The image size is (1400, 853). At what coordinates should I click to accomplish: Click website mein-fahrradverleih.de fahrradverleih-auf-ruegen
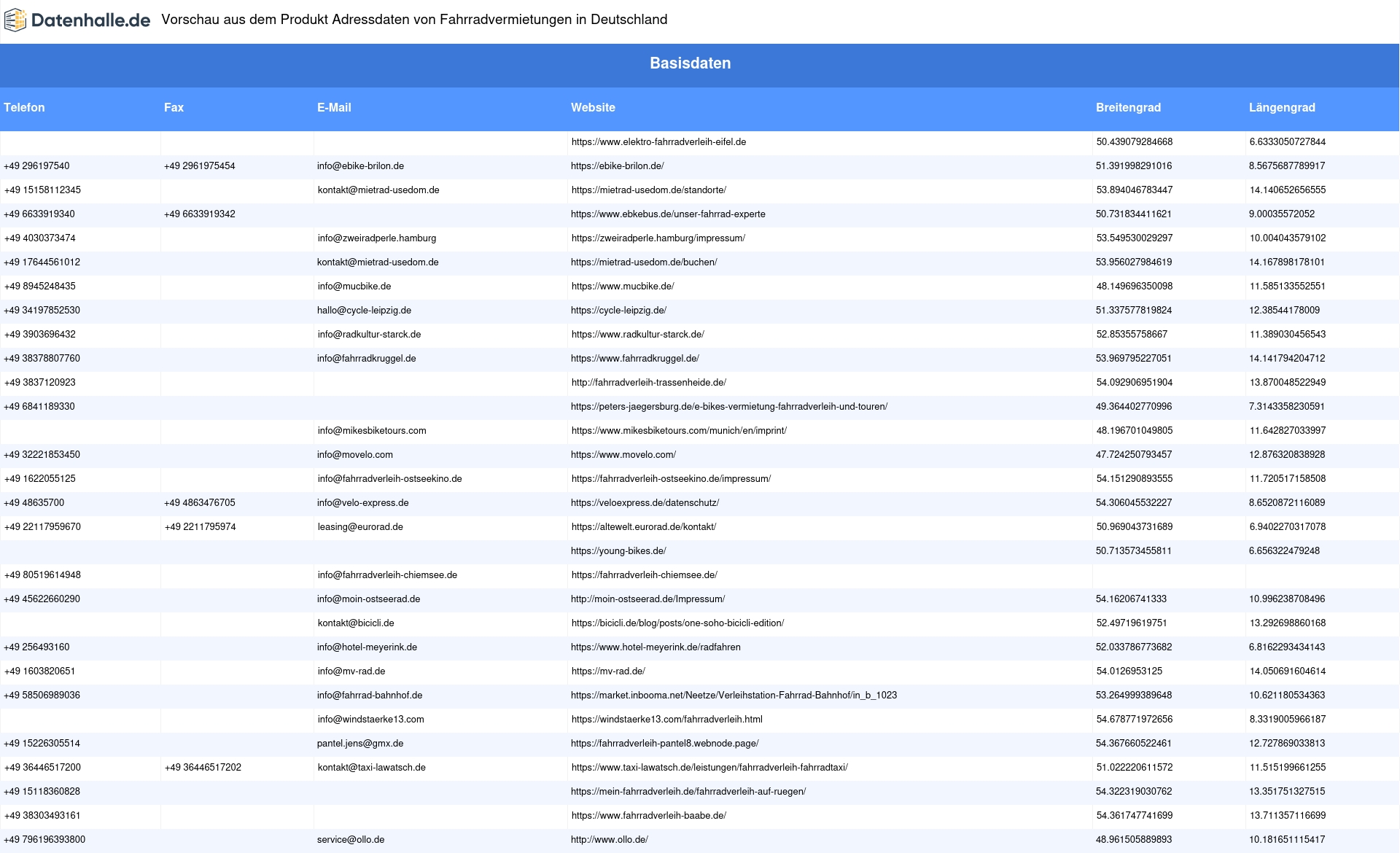click(x=688, y=792)
